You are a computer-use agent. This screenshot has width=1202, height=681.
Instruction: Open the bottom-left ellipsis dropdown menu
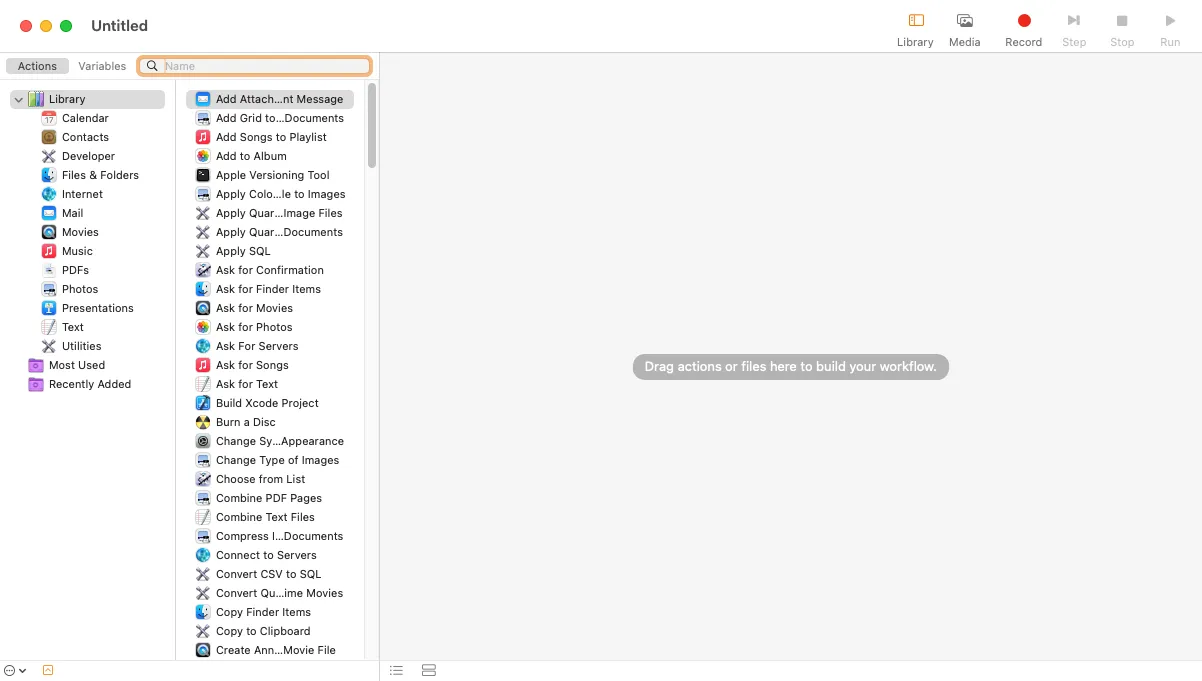click(14, 670)
